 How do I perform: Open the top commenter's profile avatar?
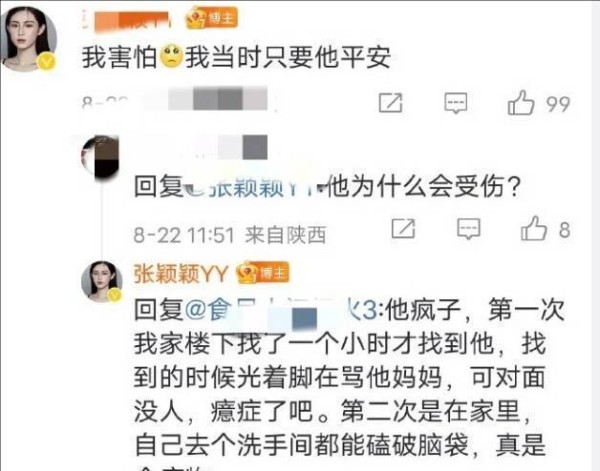(x=29, y=39)
